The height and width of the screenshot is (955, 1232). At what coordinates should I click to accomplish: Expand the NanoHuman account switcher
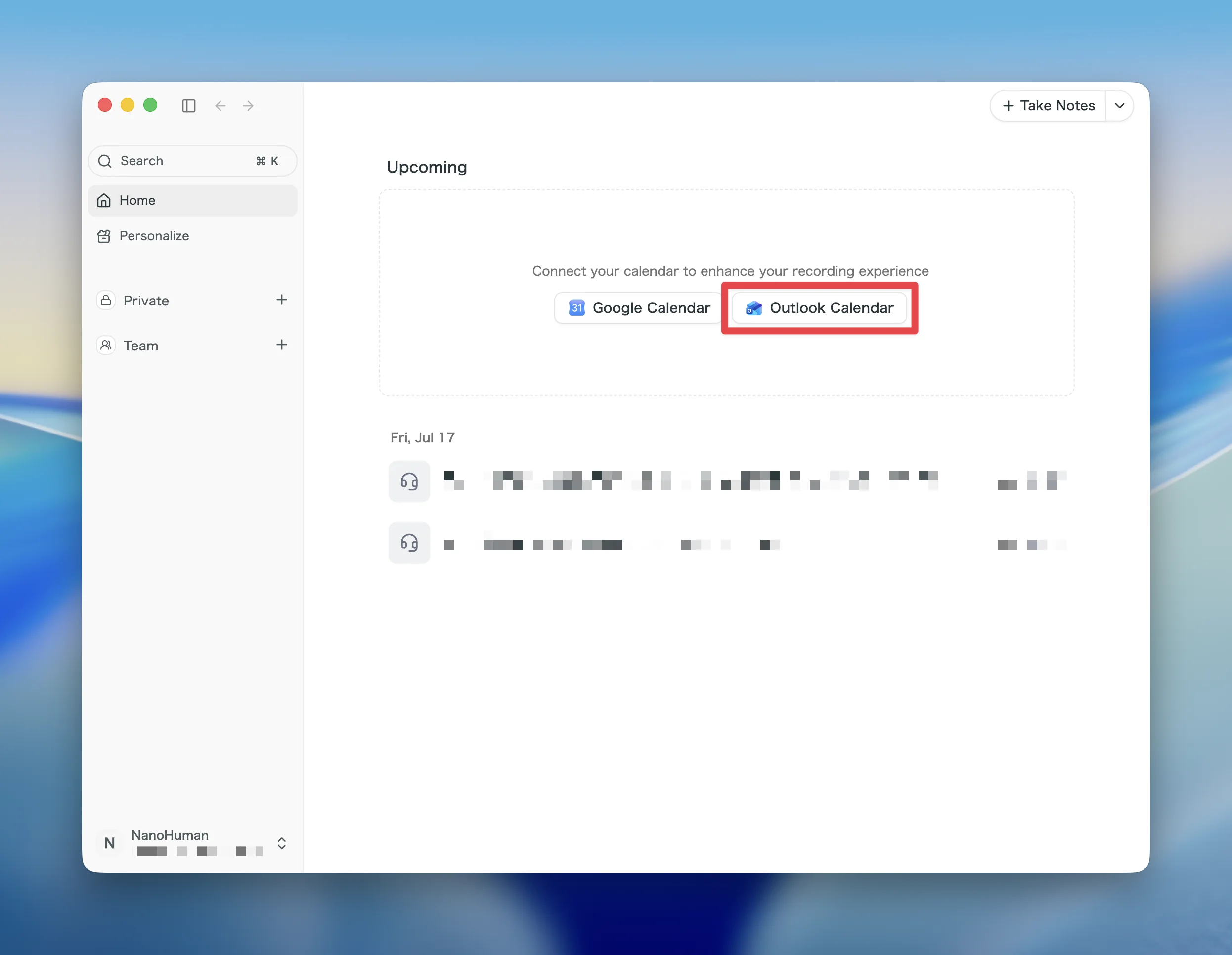click(281, 843)
